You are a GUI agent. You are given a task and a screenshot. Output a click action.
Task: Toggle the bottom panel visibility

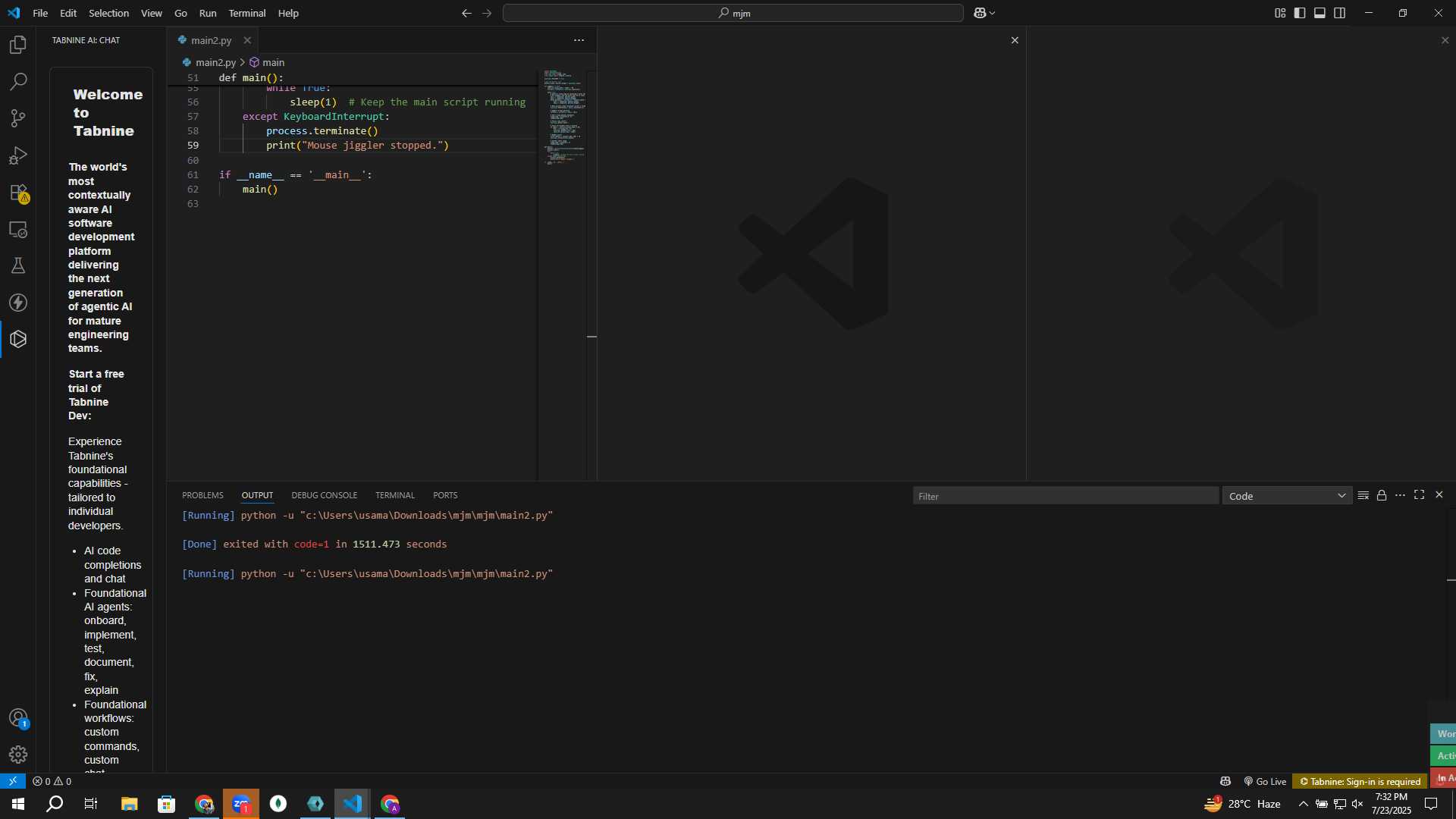1319,13
